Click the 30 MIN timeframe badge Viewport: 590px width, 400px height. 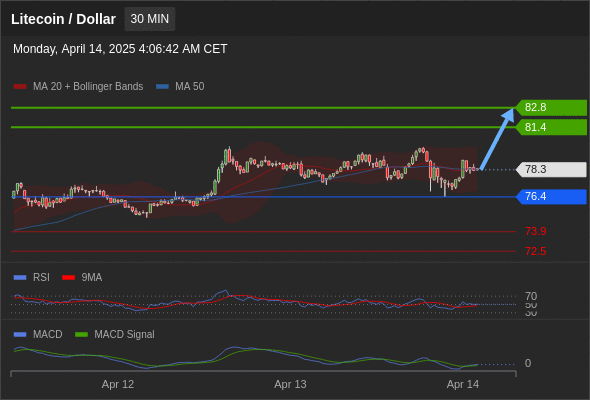click(150, 19)
